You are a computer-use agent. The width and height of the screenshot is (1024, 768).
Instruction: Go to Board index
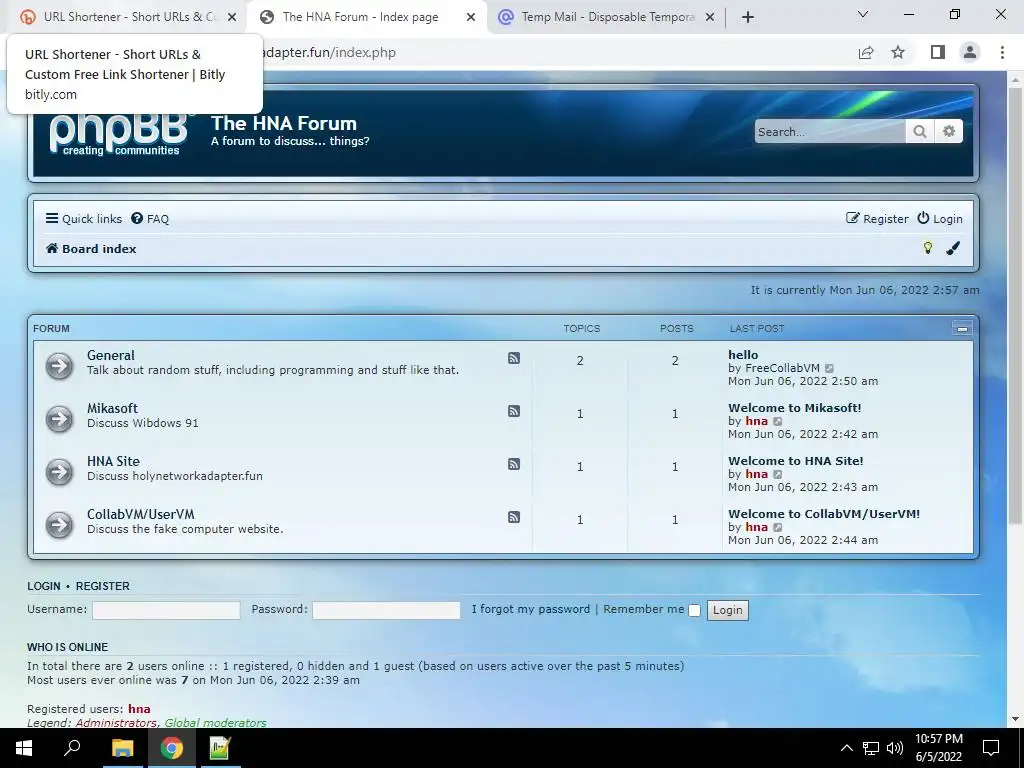(91, 249)
